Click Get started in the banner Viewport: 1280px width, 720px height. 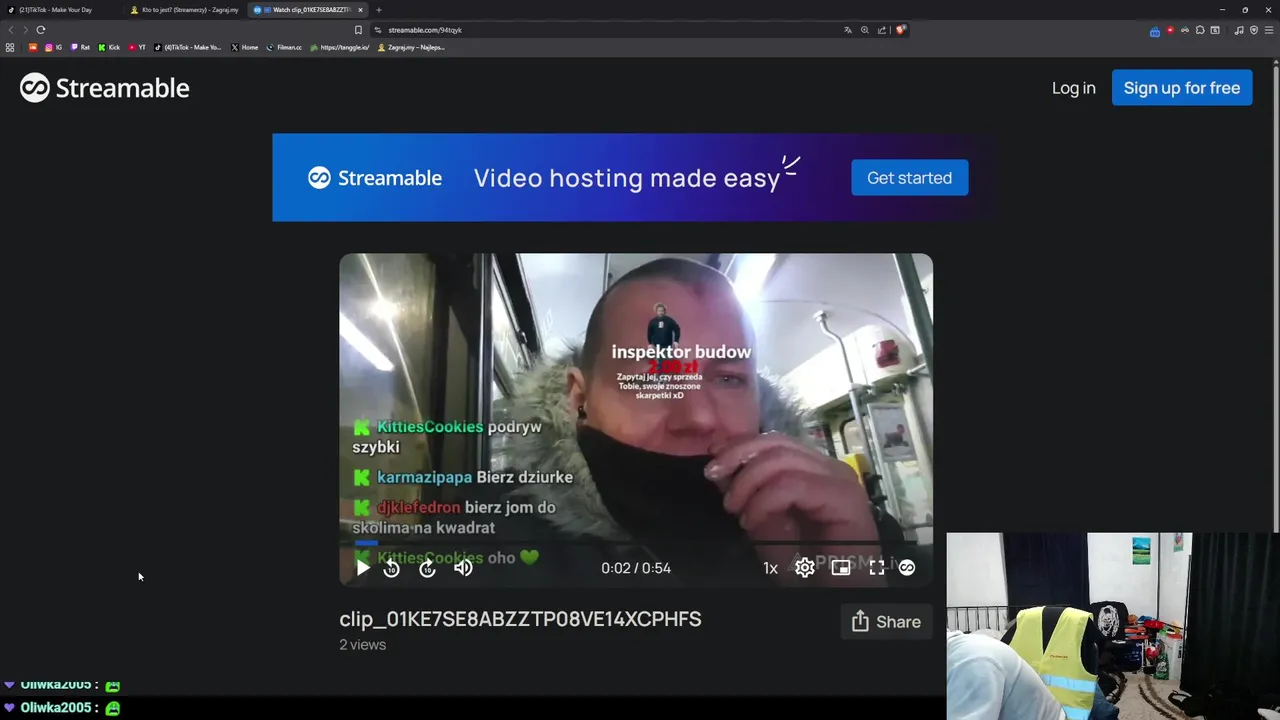[x=909, y=178]
